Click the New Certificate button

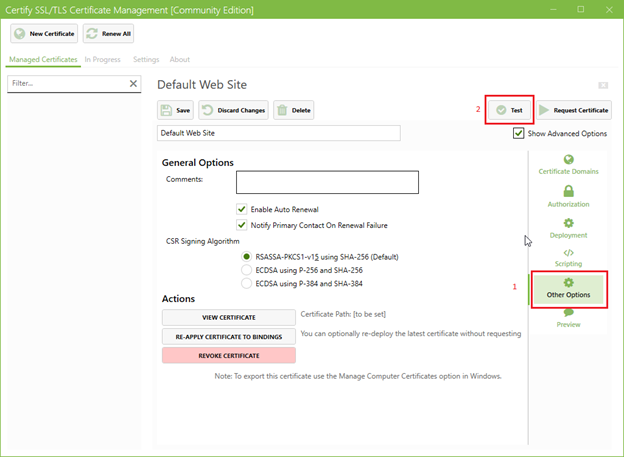[x=44, y=33]
